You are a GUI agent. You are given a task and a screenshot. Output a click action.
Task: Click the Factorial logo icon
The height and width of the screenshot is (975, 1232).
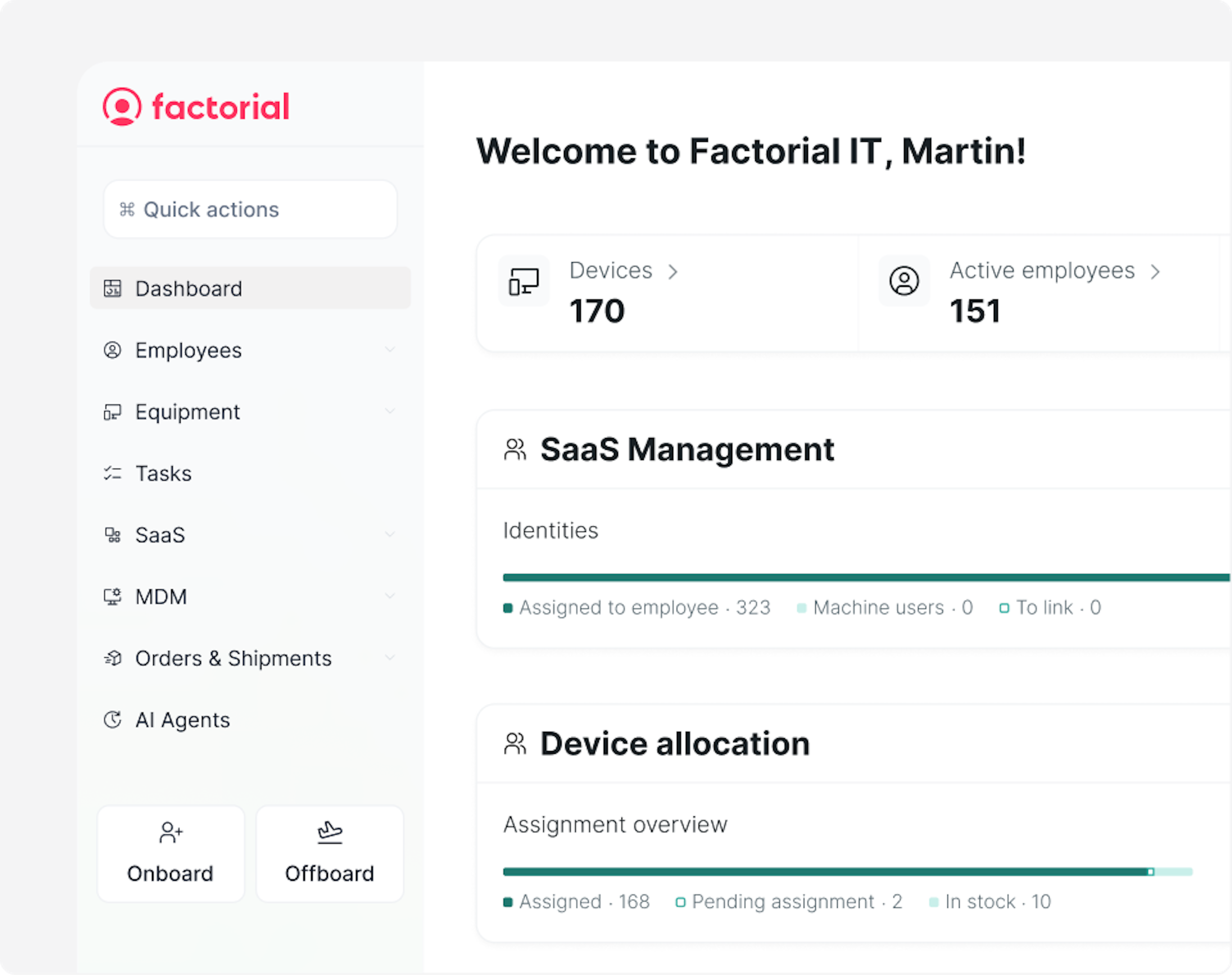point(122,107)
